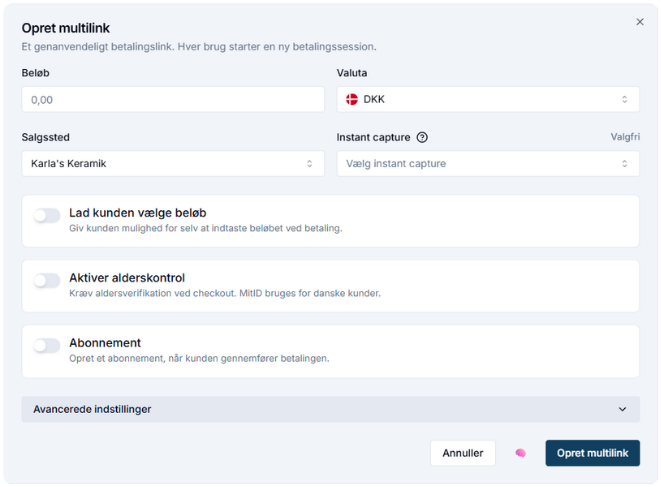The width and height of the screenshot is (661, 487).
Task: Click the Salgssted field label
Action: tap(46, 137)
